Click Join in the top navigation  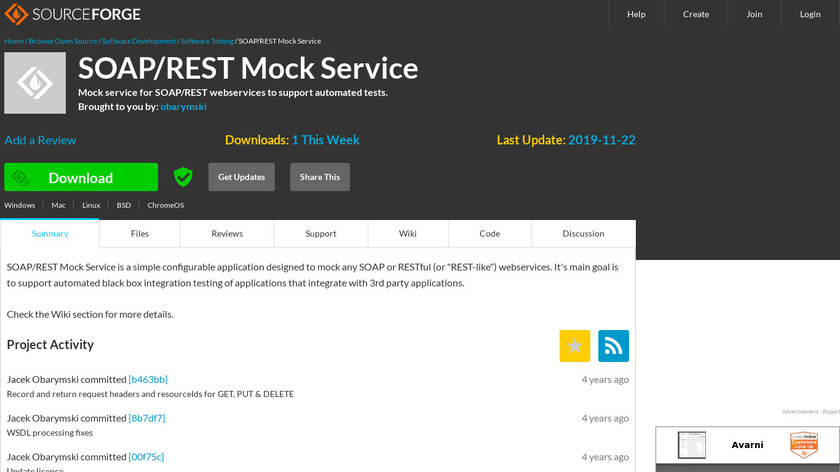pos(754,14)
